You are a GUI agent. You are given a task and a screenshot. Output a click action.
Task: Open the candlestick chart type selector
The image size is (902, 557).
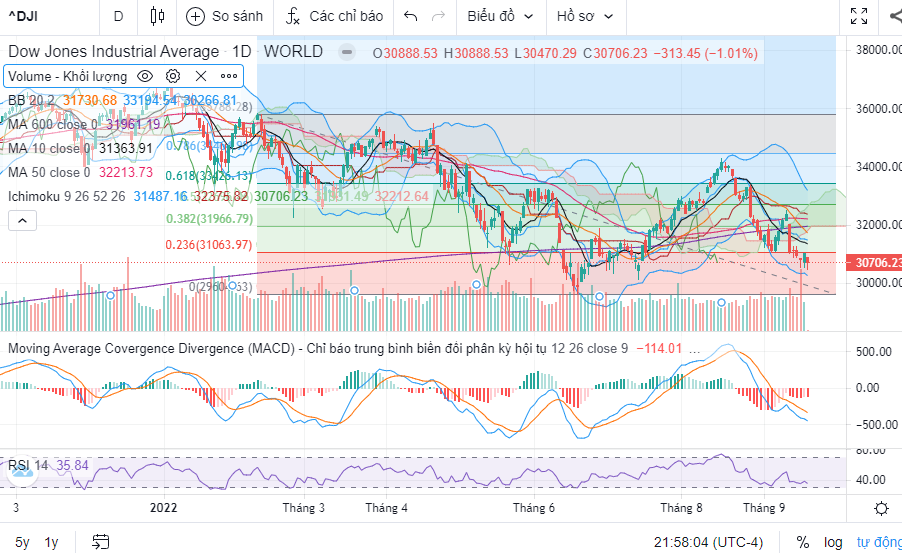coord(157,16)
